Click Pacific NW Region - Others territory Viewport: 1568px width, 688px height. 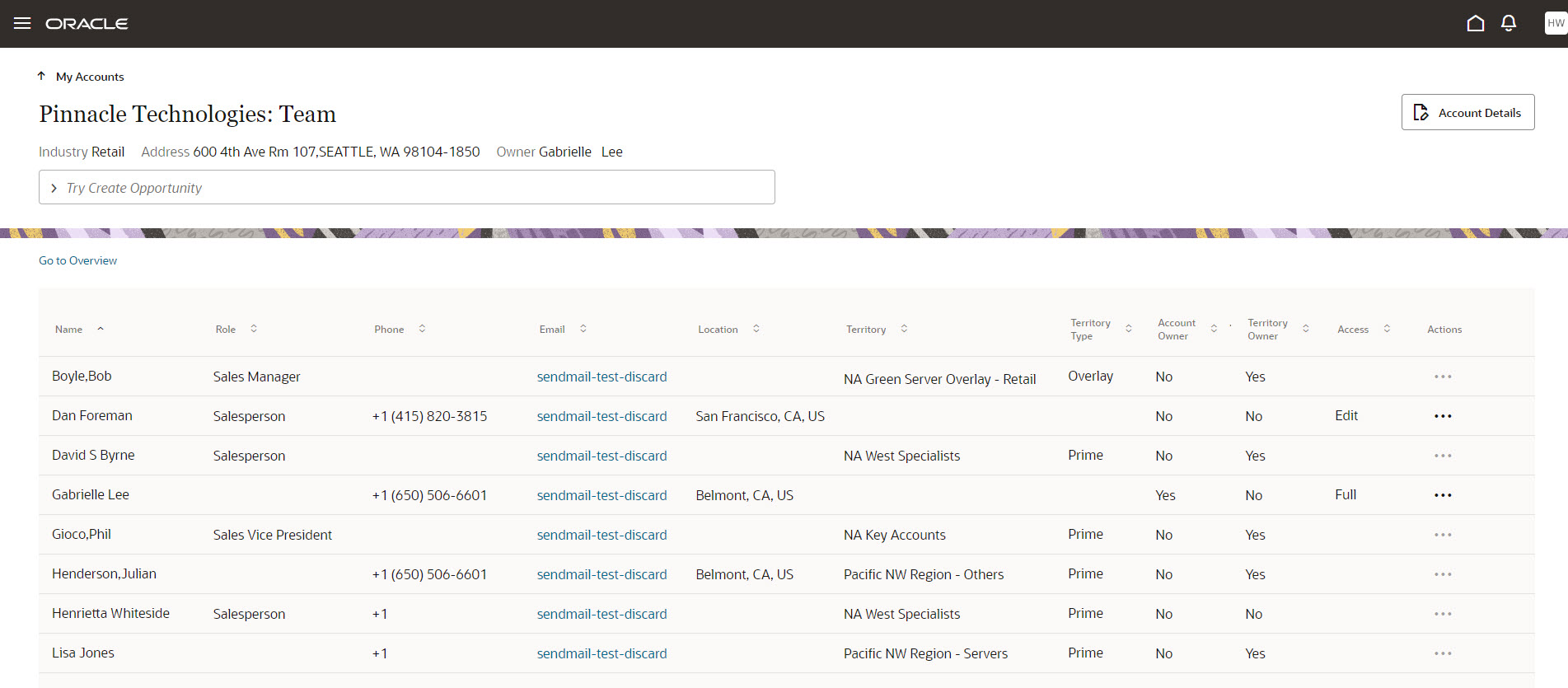pyautogui.click(x=924, y=574)
